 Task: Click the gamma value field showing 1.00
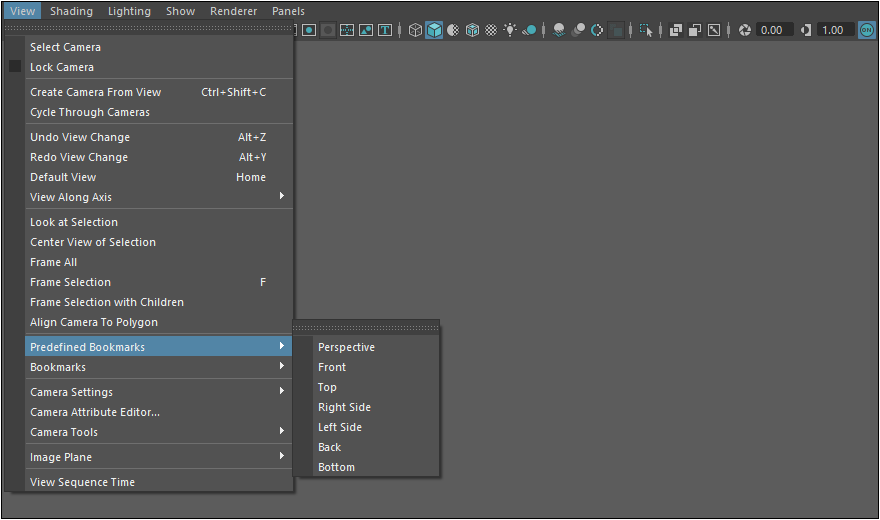click(x=834, y=30)
